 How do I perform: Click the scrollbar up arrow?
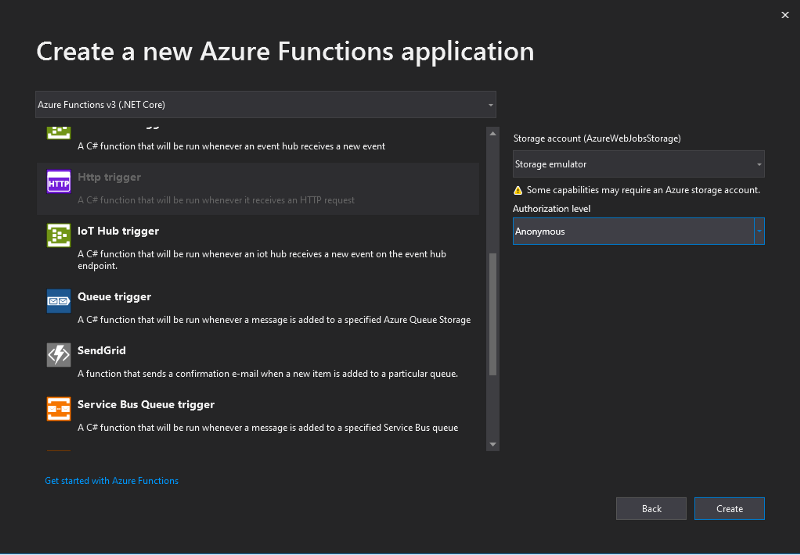[492, 134]
